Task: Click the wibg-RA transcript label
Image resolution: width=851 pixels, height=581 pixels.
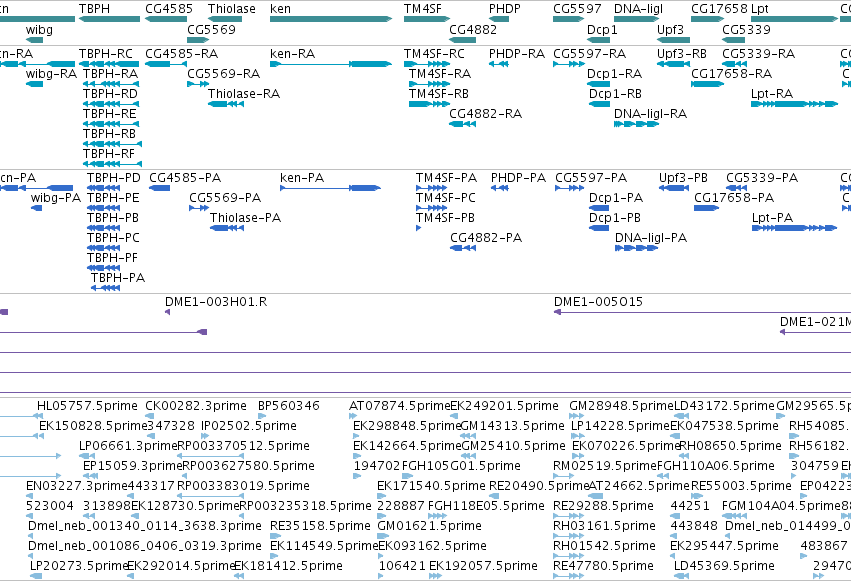Action: coord(52,74)
